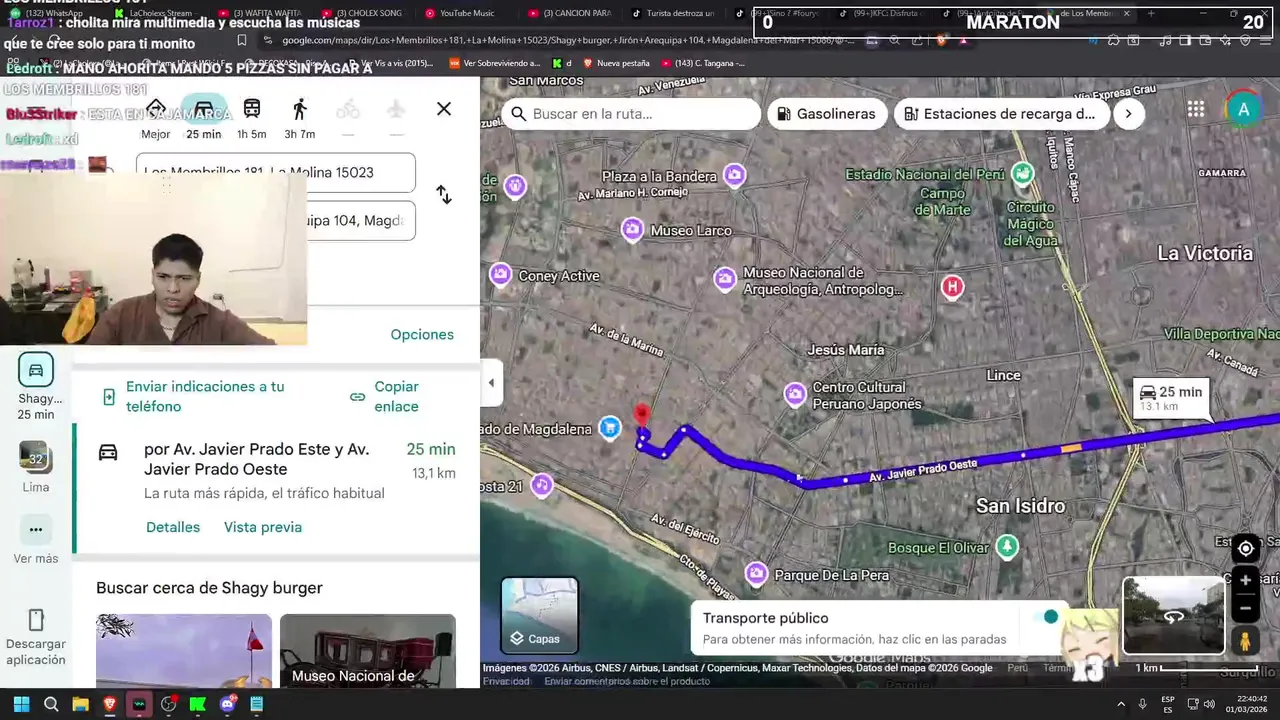This screenshot has width=1280, height=720.
Task: Click the red destination marker
Action: (x=642, y=416)
